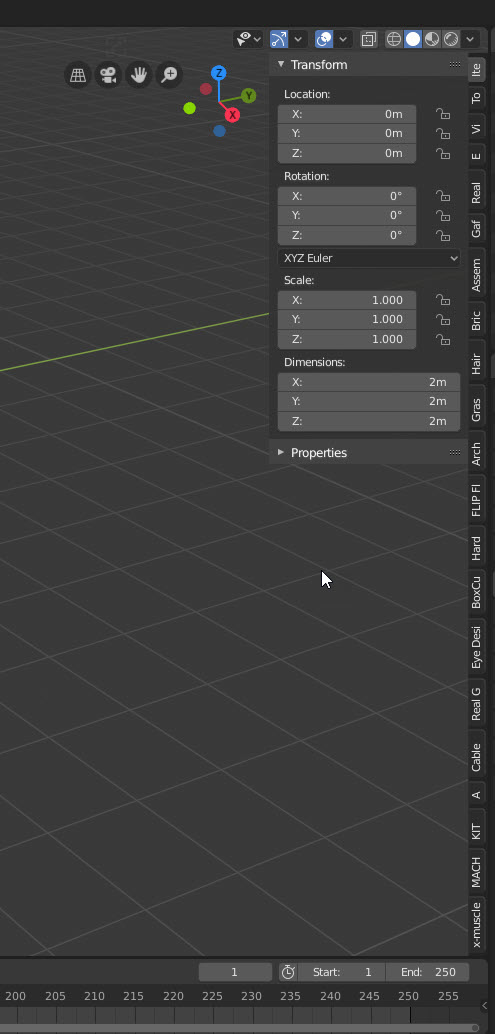Click the negative X dark red gizmo dot
The image size is (495, 1034).
coord(206,88)
